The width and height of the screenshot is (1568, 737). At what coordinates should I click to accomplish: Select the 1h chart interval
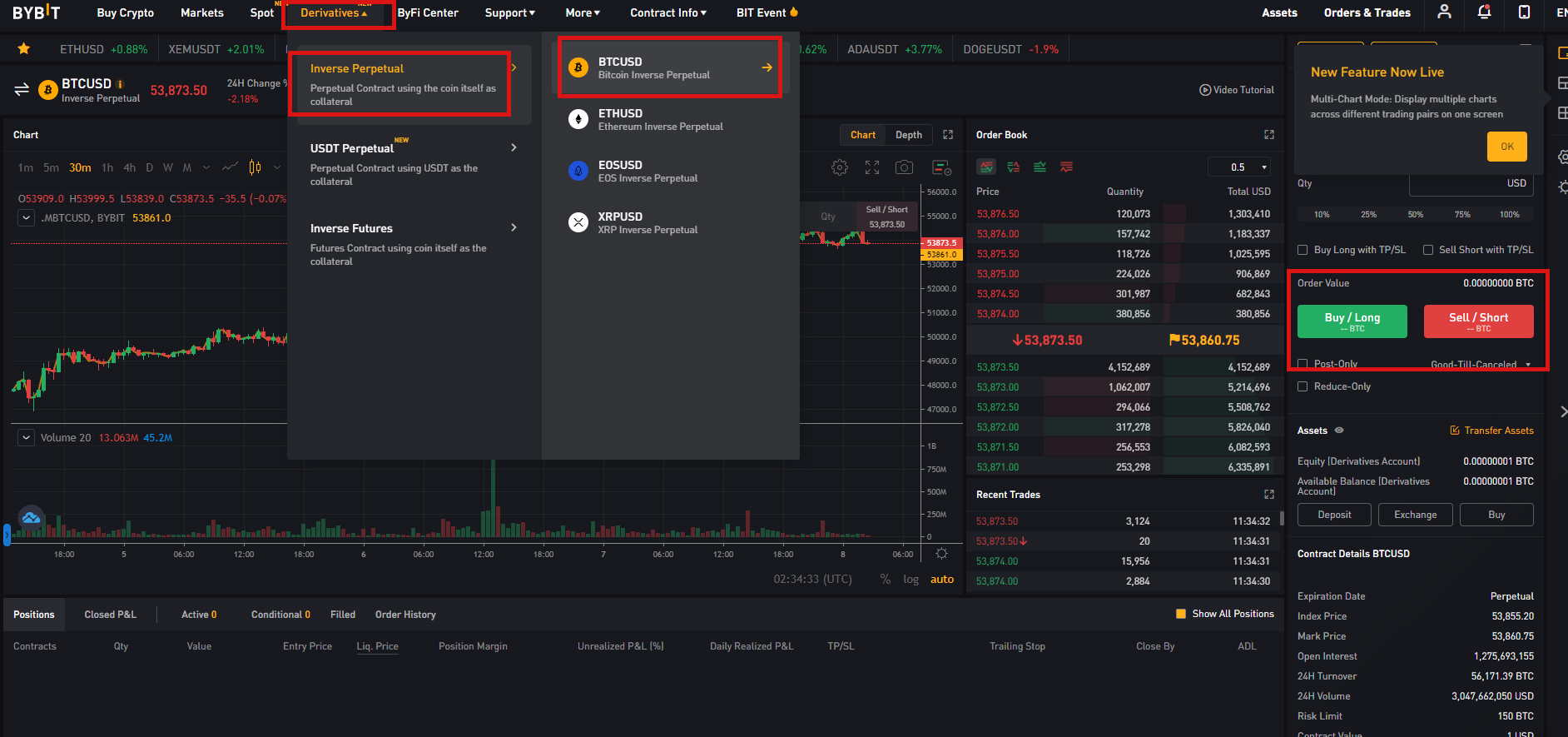tap(107, 167)
